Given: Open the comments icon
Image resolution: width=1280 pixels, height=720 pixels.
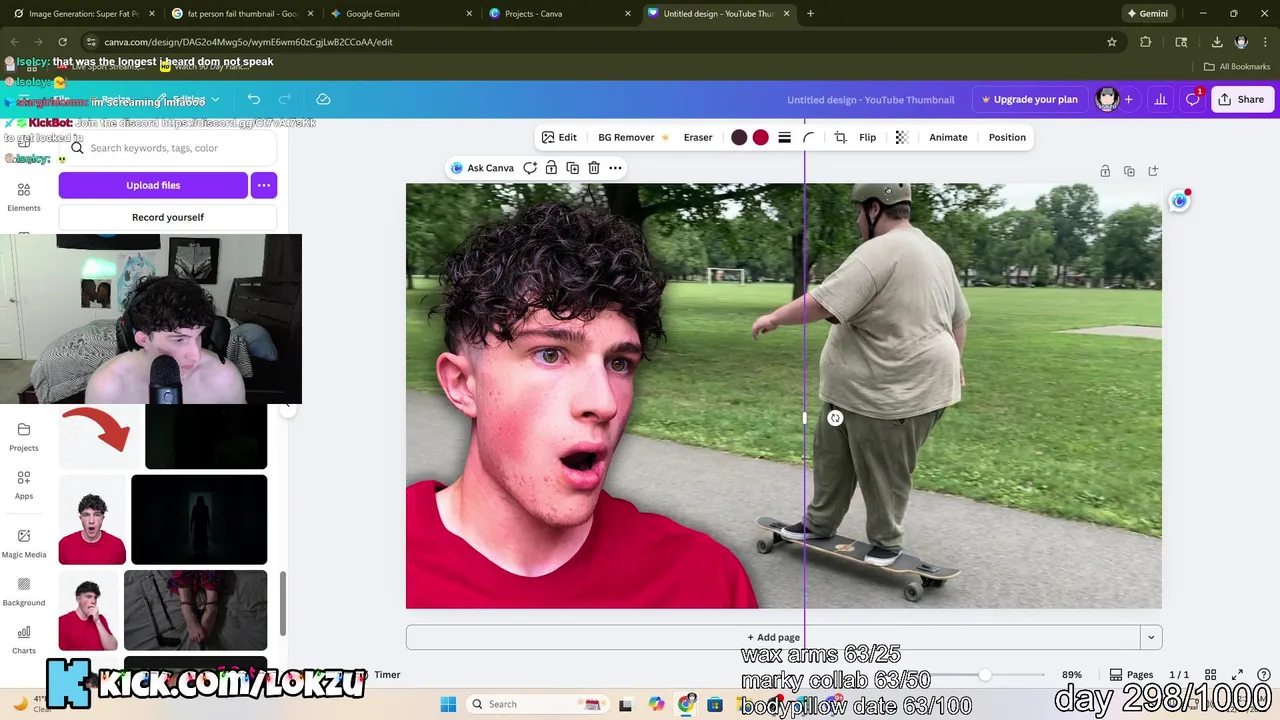Looking at the screenshot, I should 1192,99.
